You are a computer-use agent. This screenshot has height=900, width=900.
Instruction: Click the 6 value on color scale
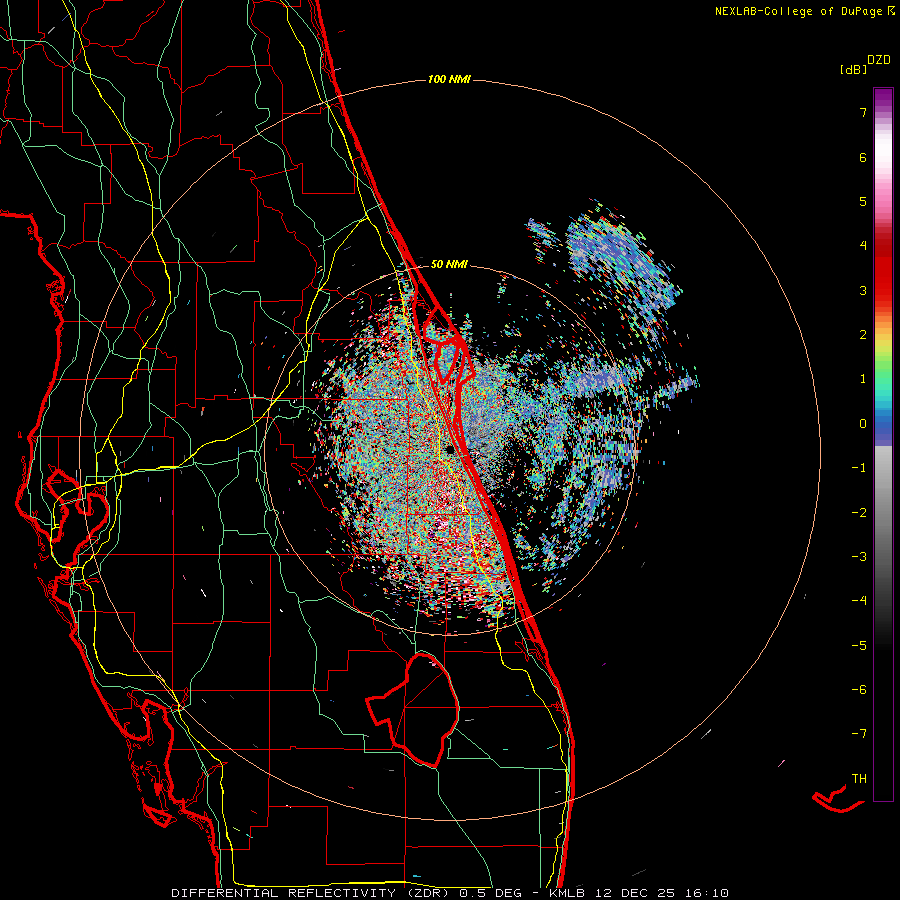863,157
